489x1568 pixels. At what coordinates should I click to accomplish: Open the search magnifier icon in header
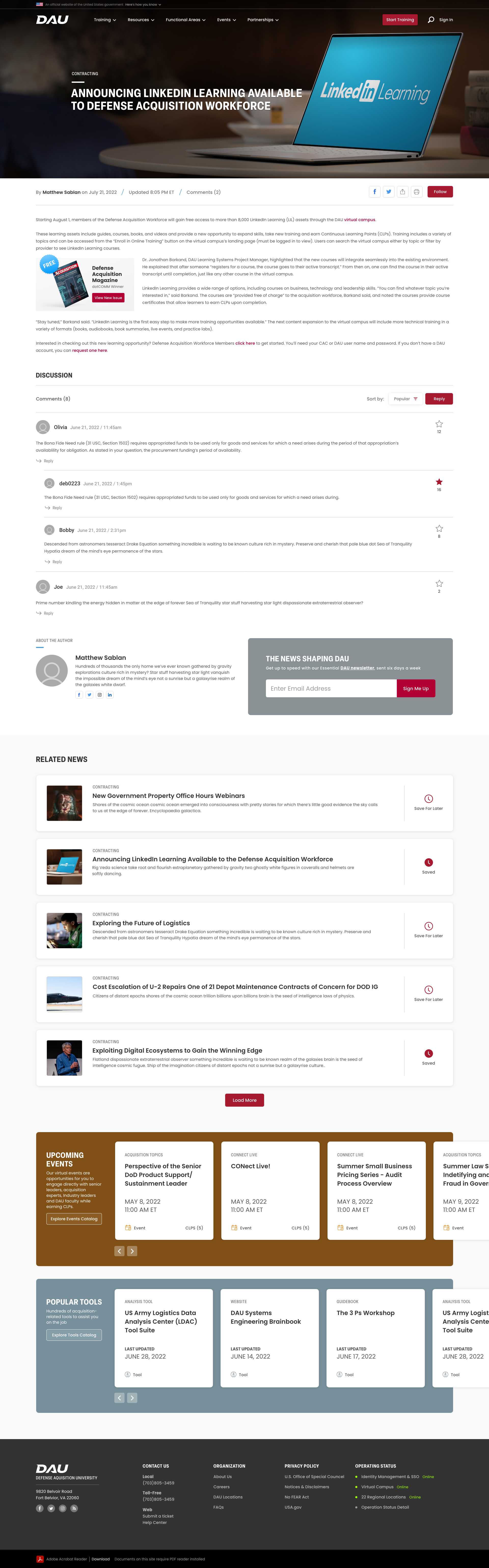[x=431, y=19]
